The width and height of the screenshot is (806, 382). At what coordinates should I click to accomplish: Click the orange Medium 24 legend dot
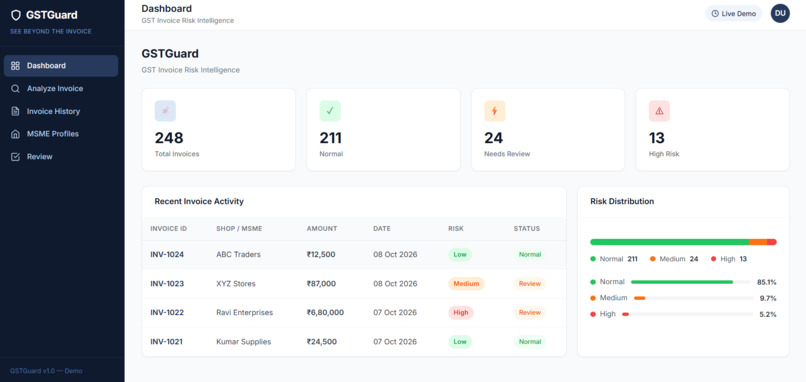[x=653, y=259]
